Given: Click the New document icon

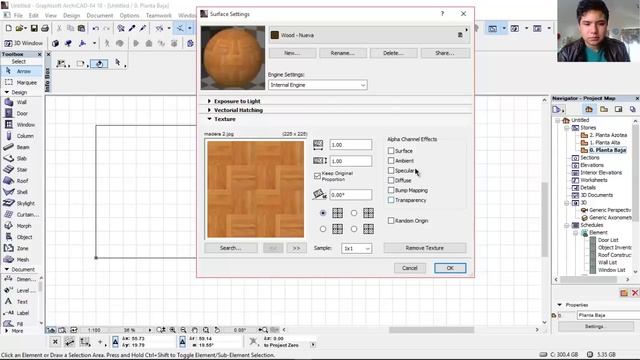Looking at the screenshot, I should click(x=8, y=28).
